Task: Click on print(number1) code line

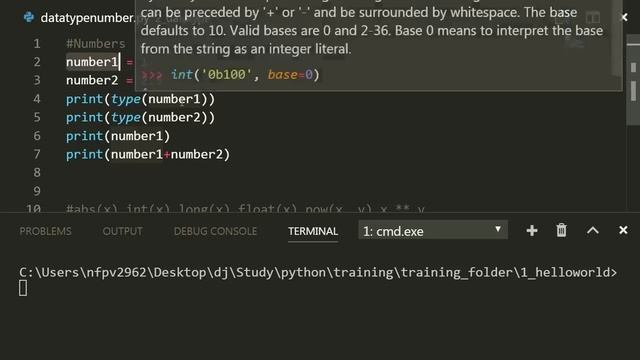Action: (118, 136)
